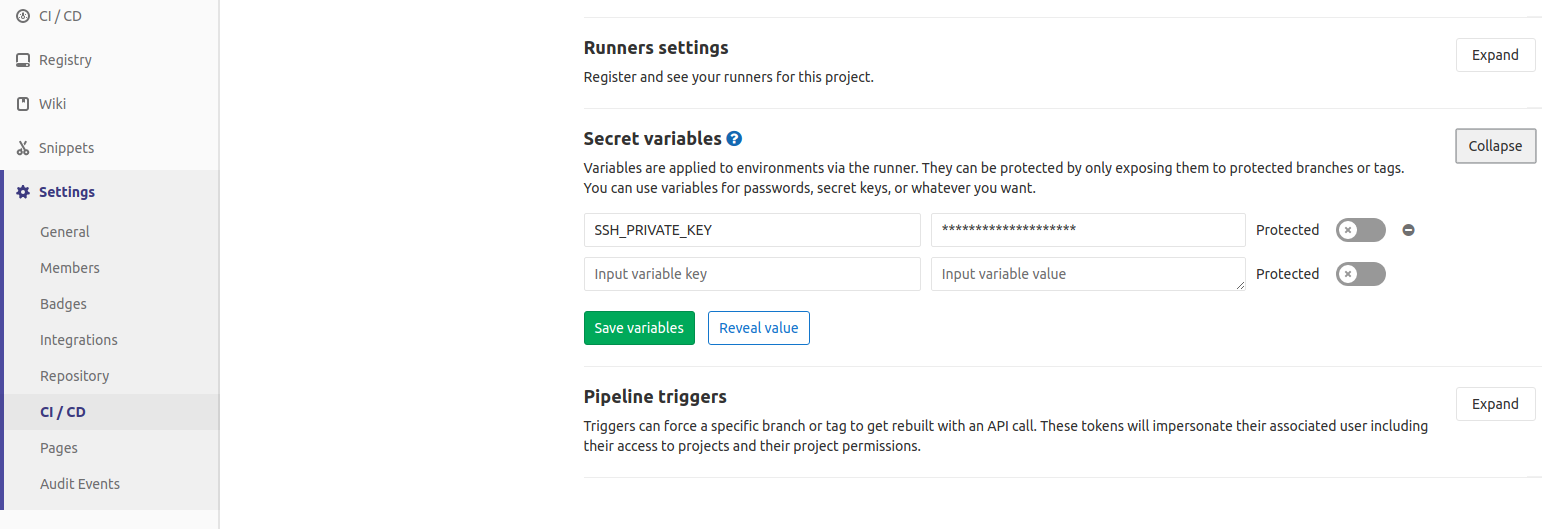Click the Save variables button
The width and height of the screenshot is (1566, 529).
coord(639,328)
